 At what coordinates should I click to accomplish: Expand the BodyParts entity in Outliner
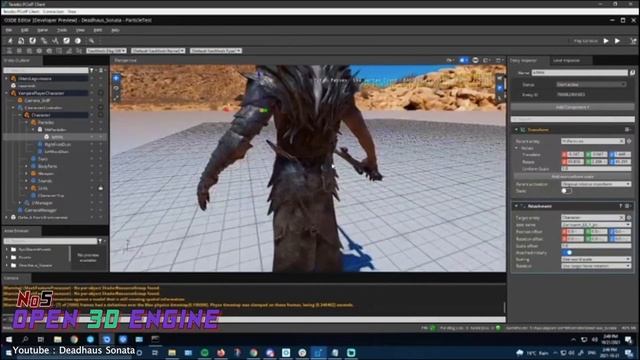point(27,166)
